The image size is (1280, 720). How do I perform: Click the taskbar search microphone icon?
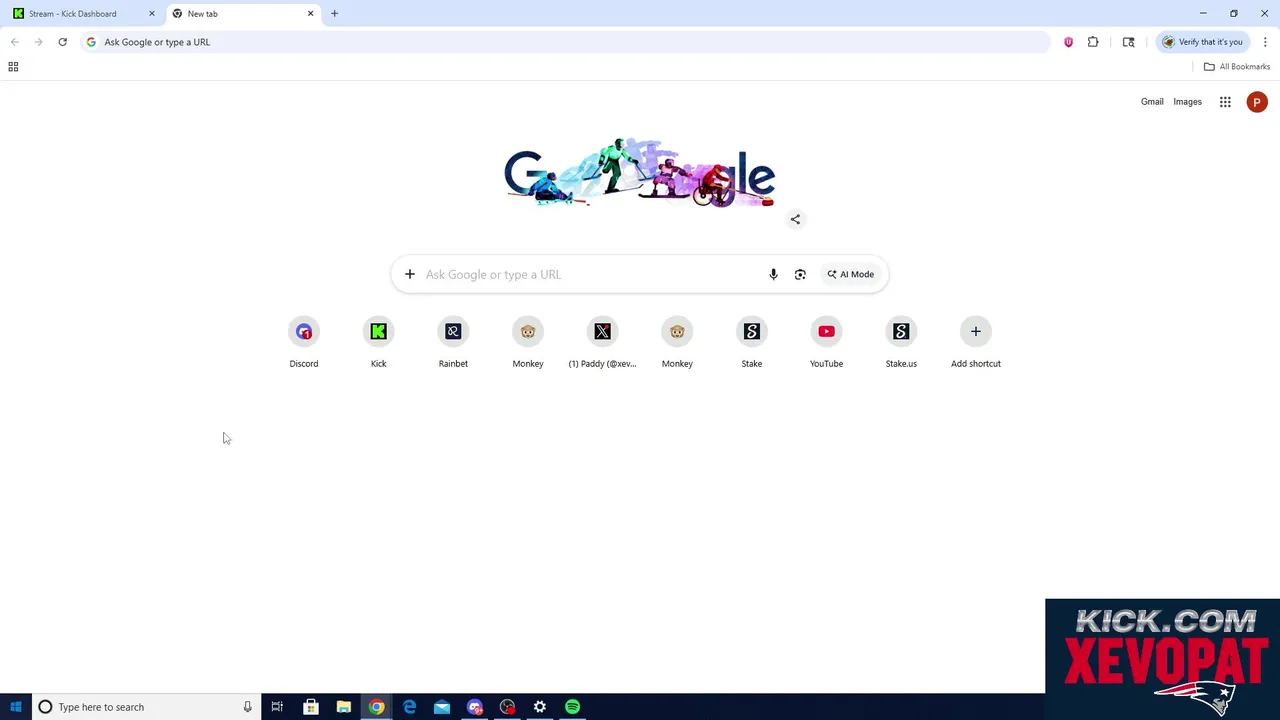247,707
